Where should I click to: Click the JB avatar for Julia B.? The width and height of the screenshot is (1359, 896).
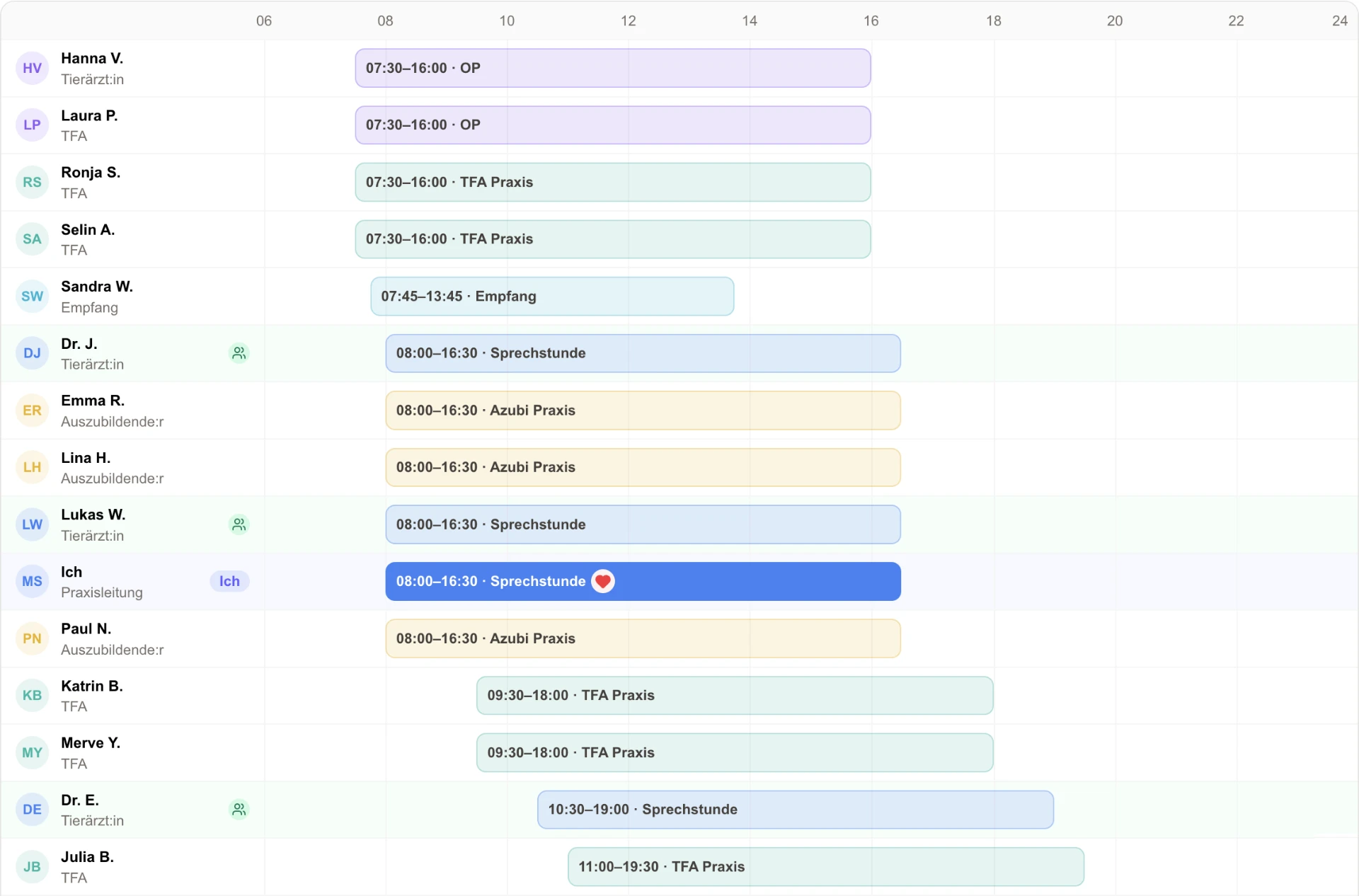click(32, 866)
